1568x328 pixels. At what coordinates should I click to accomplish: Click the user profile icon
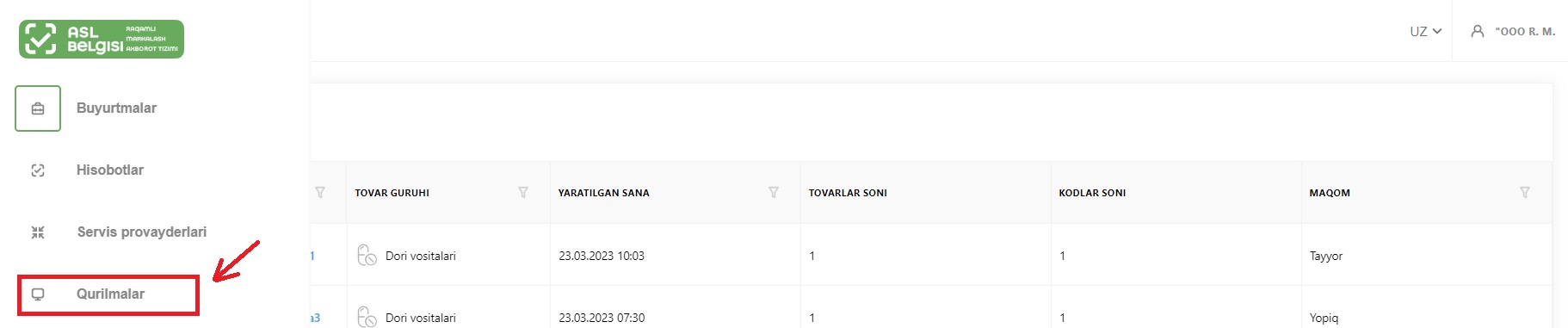[1478, 31]
